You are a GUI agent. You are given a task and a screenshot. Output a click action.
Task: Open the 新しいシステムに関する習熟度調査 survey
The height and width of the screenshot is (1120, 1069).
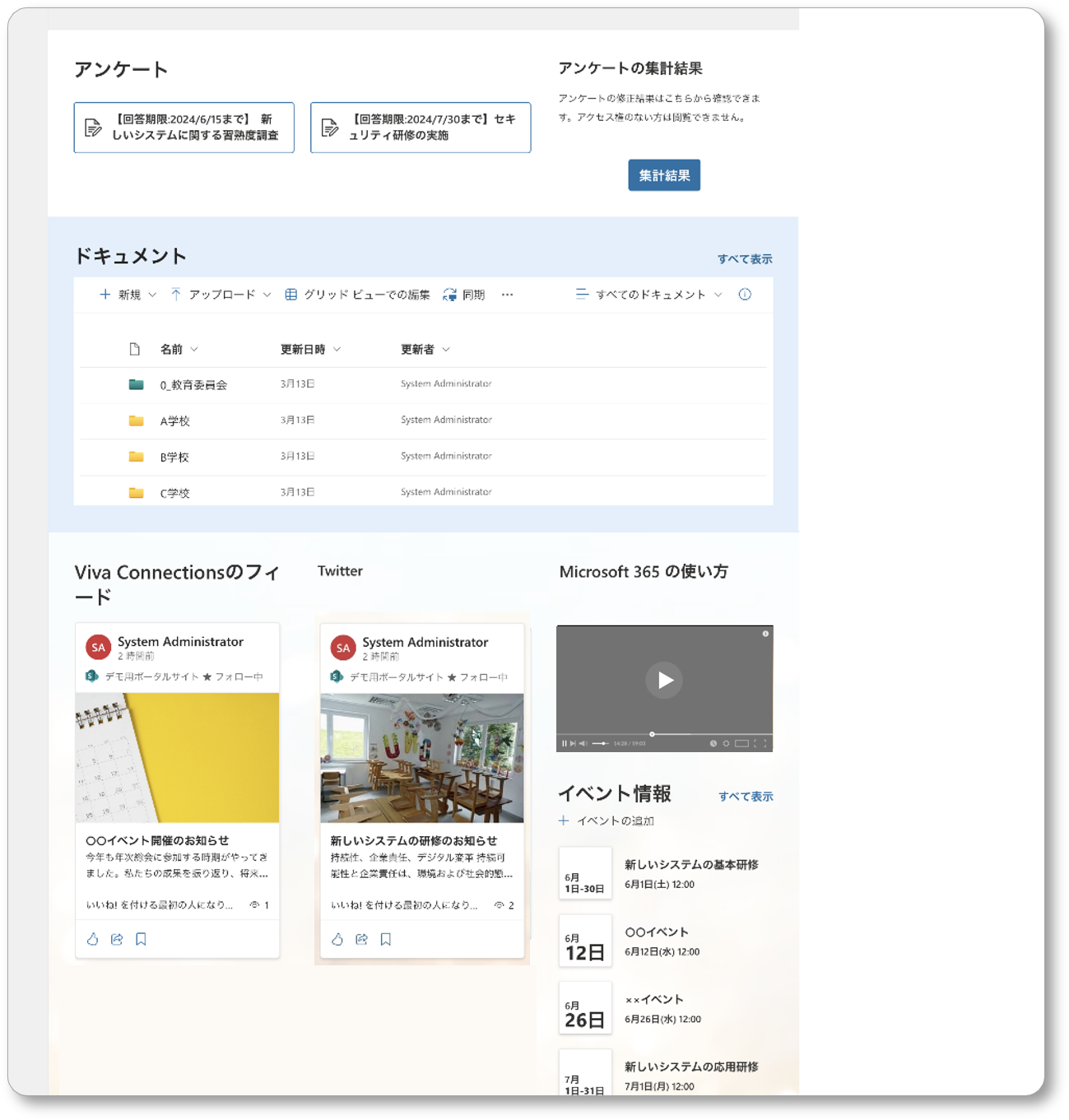pos(184,128)
